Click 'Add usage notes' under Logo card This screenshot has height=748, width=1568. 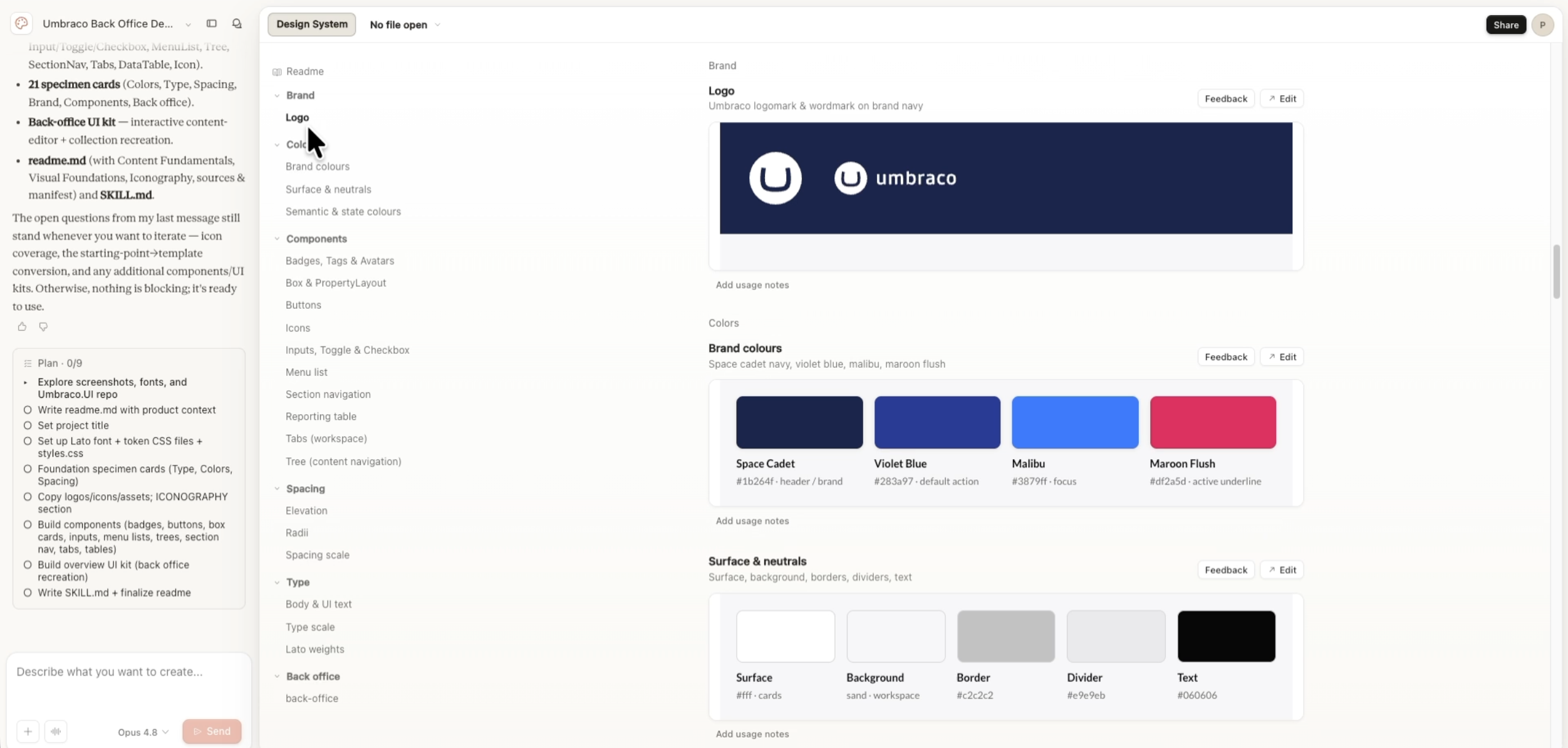(752, 285)
